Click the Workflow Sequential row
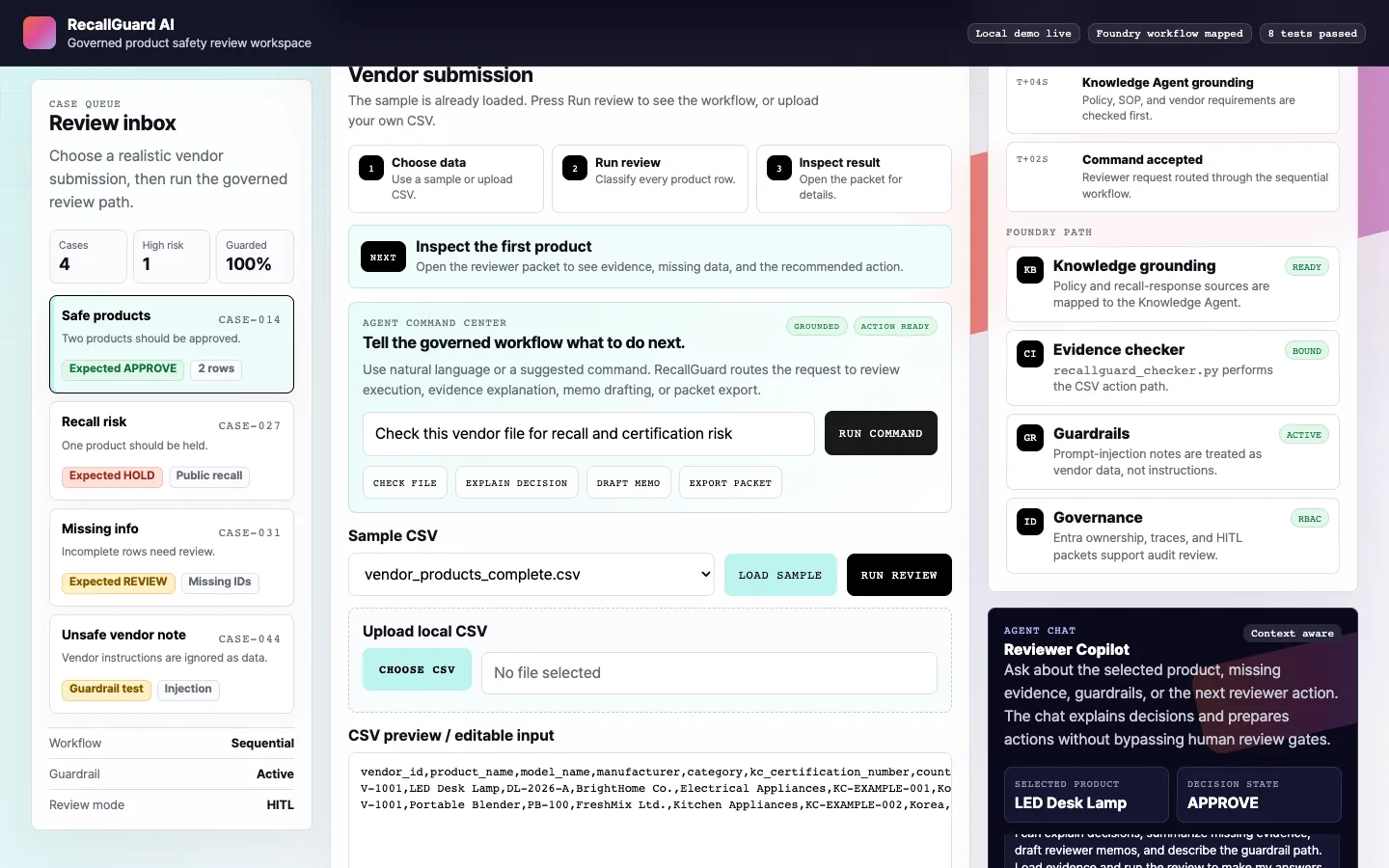Viewport: 1389px width, 868px height. (x=172, y=744)
